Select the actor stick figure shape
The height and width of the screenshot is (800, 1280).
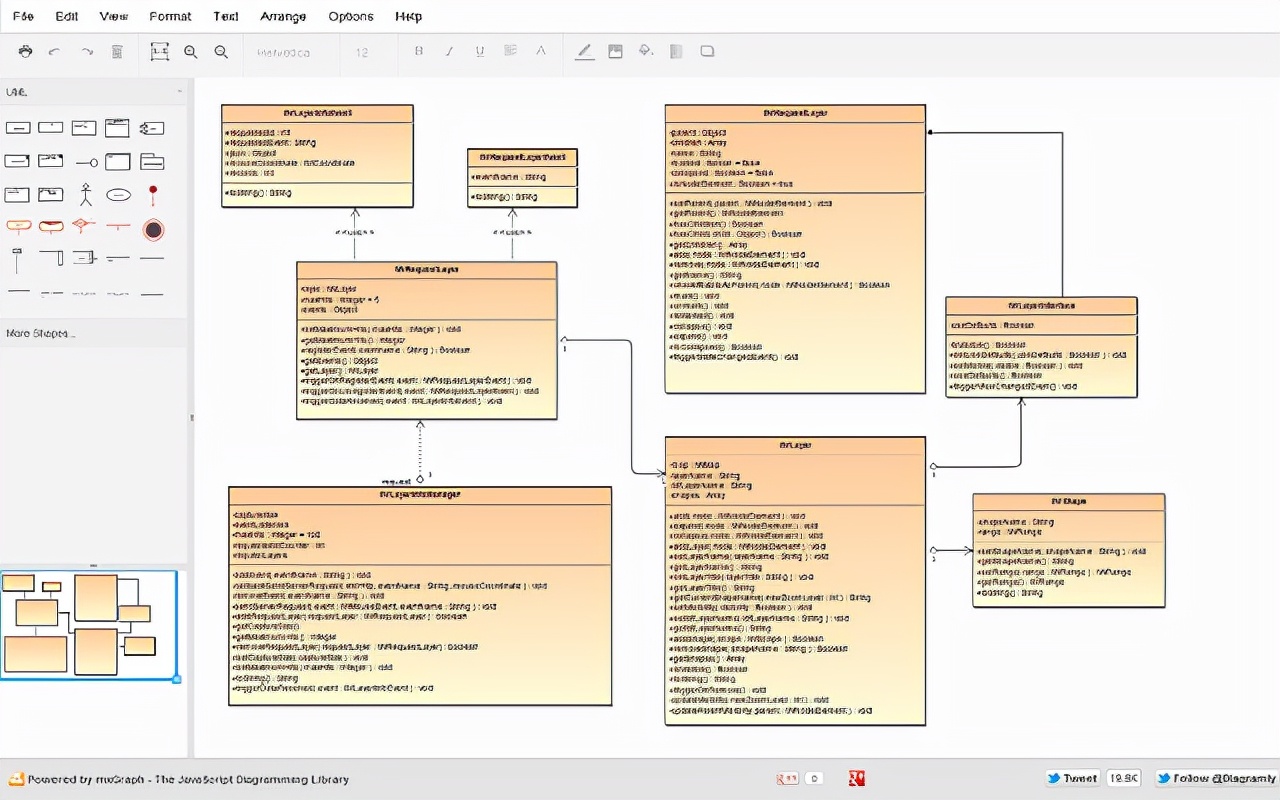coord(85,194)
